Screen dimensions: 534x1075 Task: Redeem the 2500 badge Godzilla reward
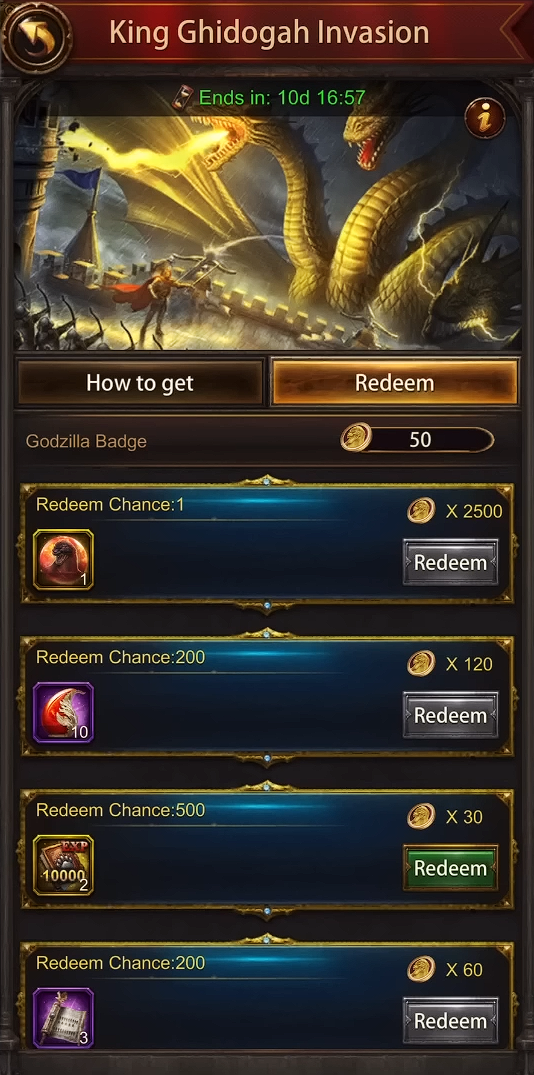(450, 562)
